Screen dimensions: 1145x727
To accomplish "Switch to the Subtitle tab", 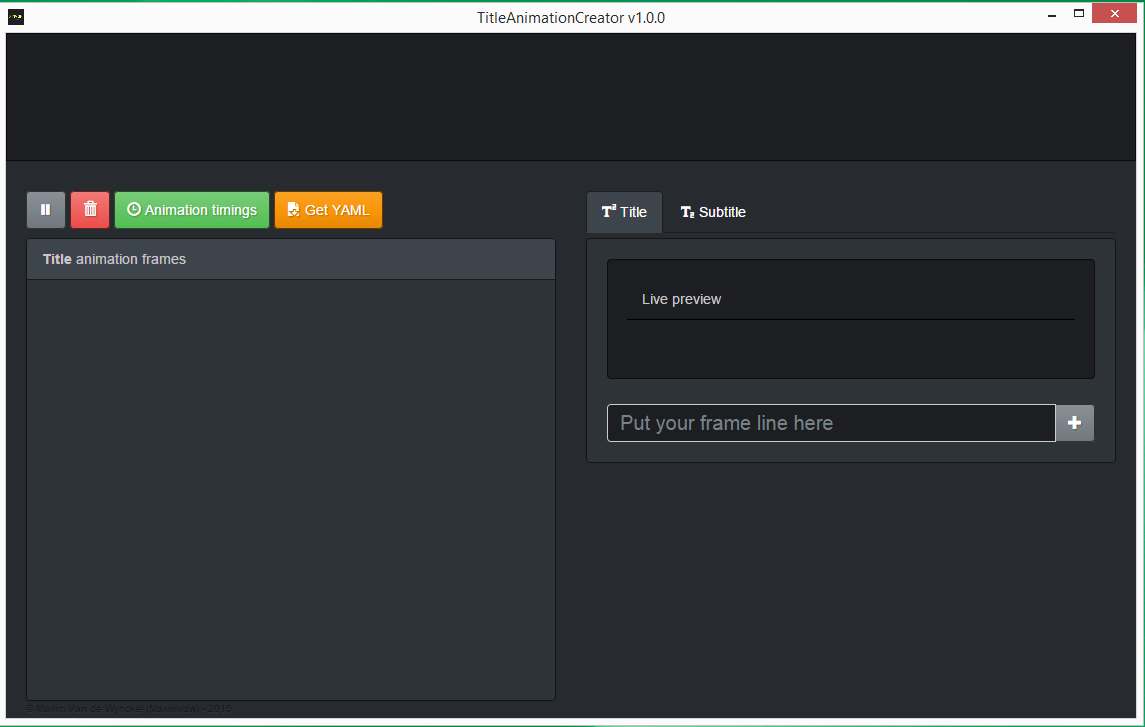I will point(713,212).
